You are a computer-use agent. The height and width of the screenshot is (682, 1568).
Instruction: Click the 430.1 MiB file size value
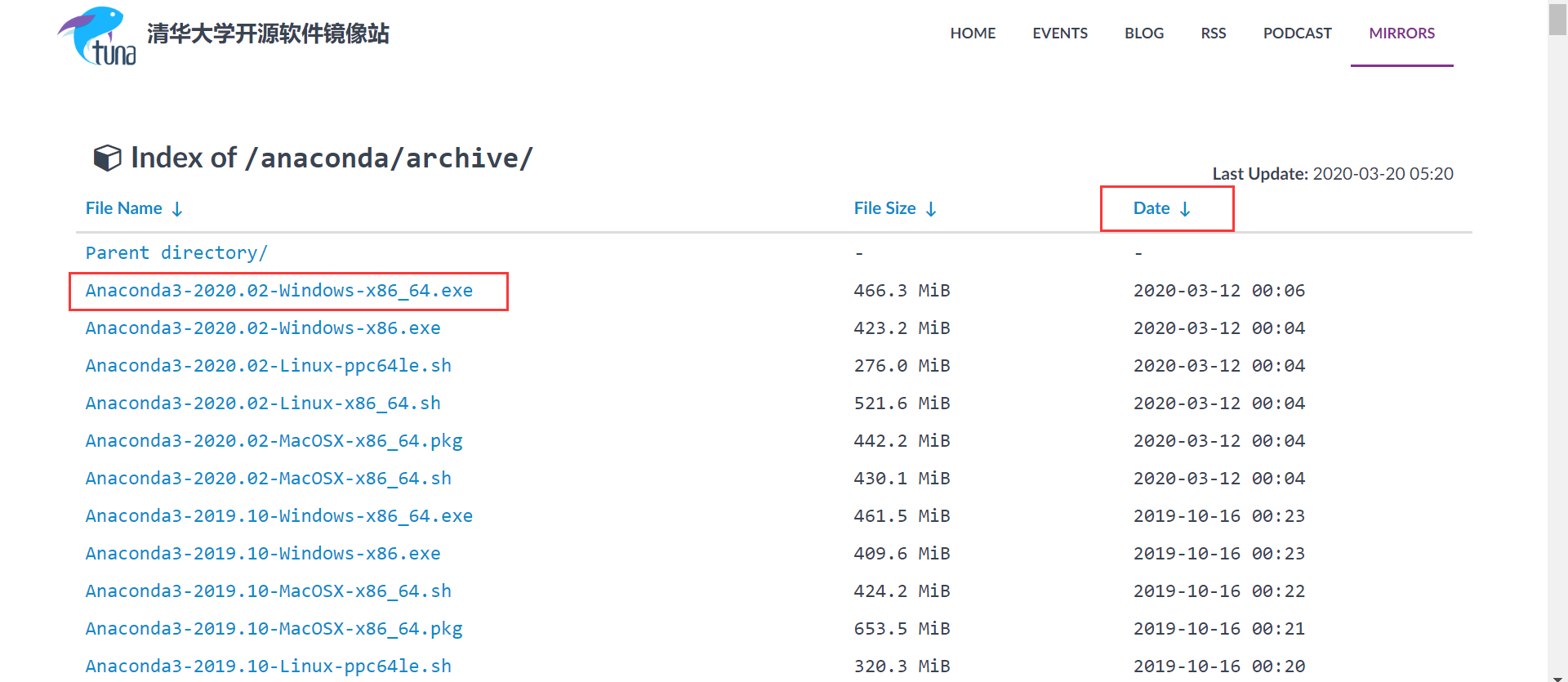[902, 479]
